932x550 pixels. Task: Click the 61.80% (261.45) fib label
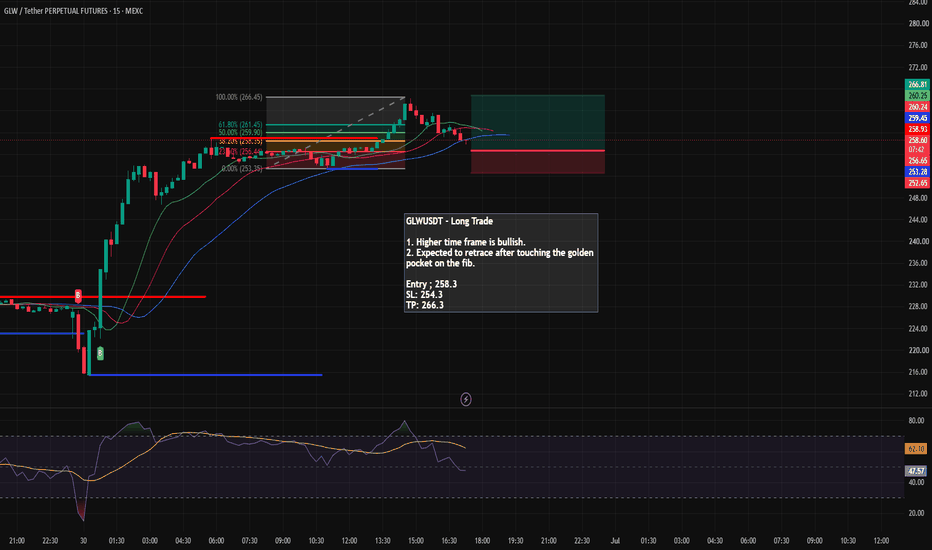point(240,125)
